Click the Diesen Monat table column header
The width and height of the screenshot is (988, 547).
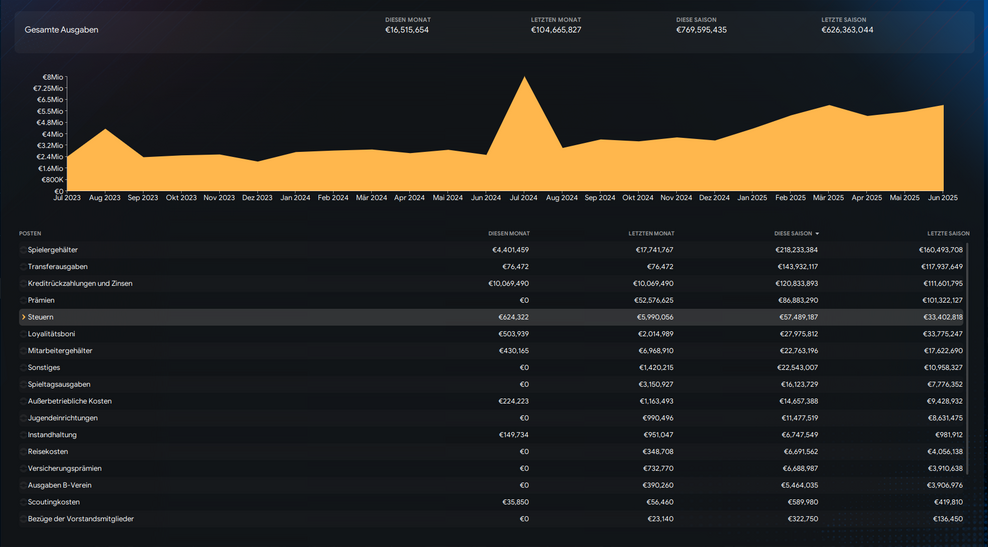point(508,233)
